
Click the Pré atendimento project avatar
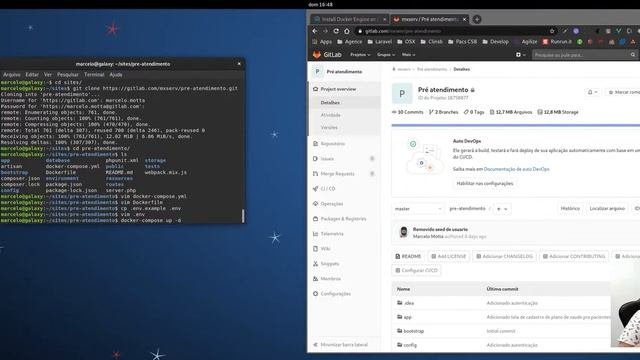(x=402, y=93)
